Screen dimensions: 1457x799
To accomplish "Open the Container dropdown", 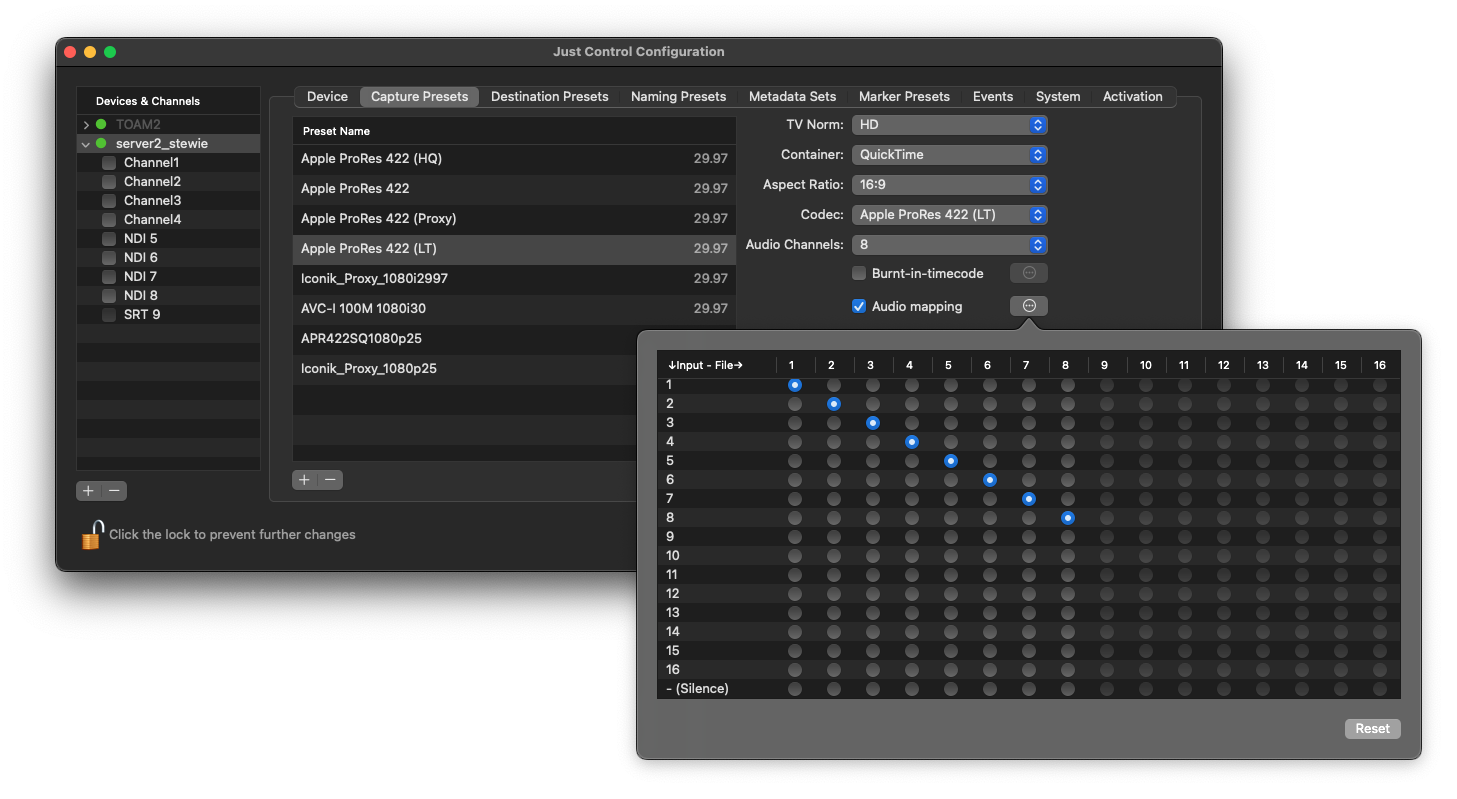I will tap(949, 155).
